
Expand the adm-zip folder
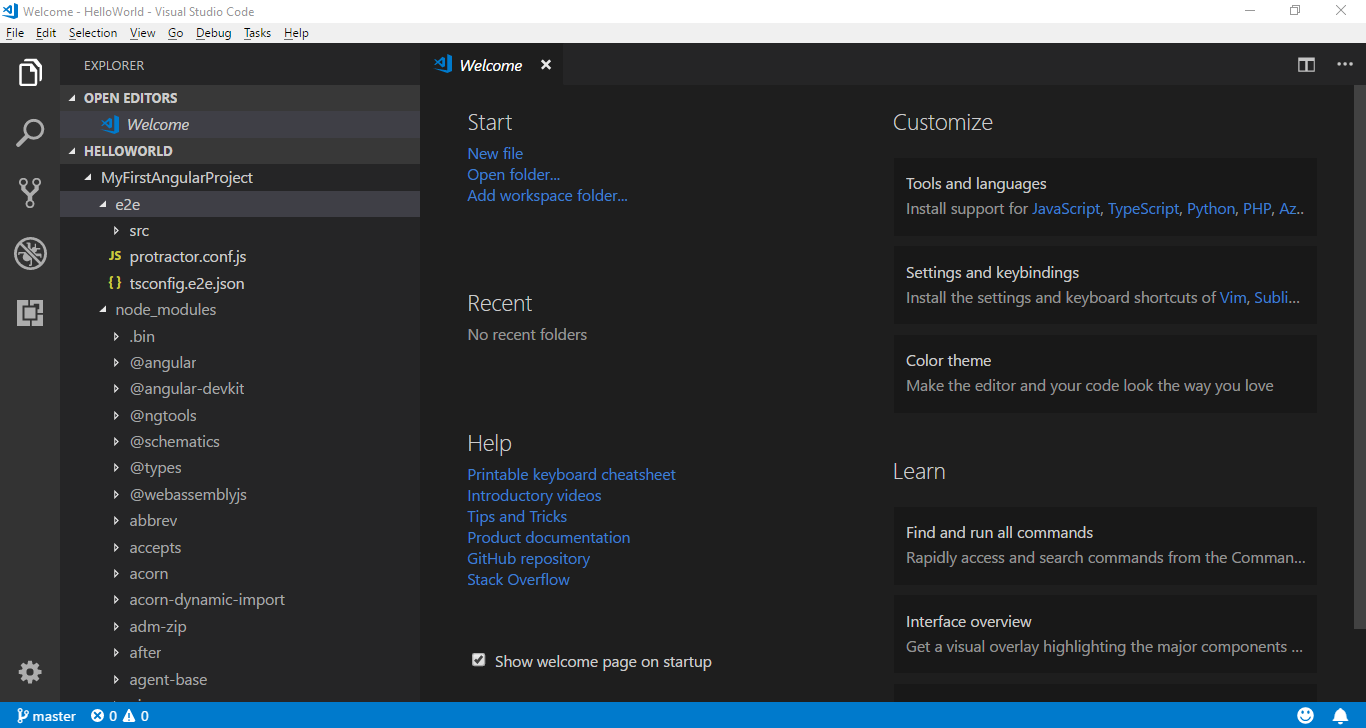point(117,627)
